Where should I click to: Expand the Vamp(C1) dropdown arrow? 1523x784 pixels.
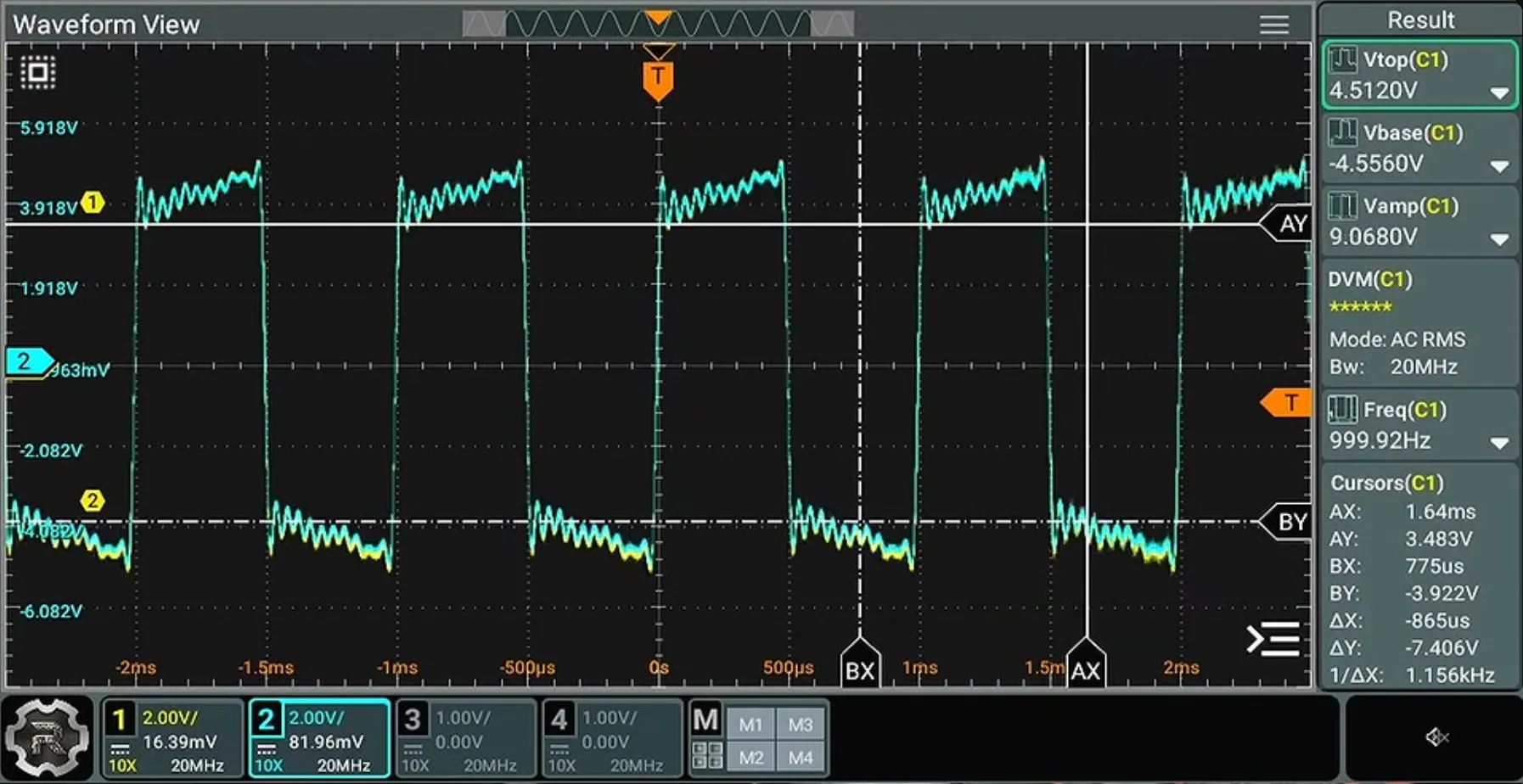(x=1499, y=240)
